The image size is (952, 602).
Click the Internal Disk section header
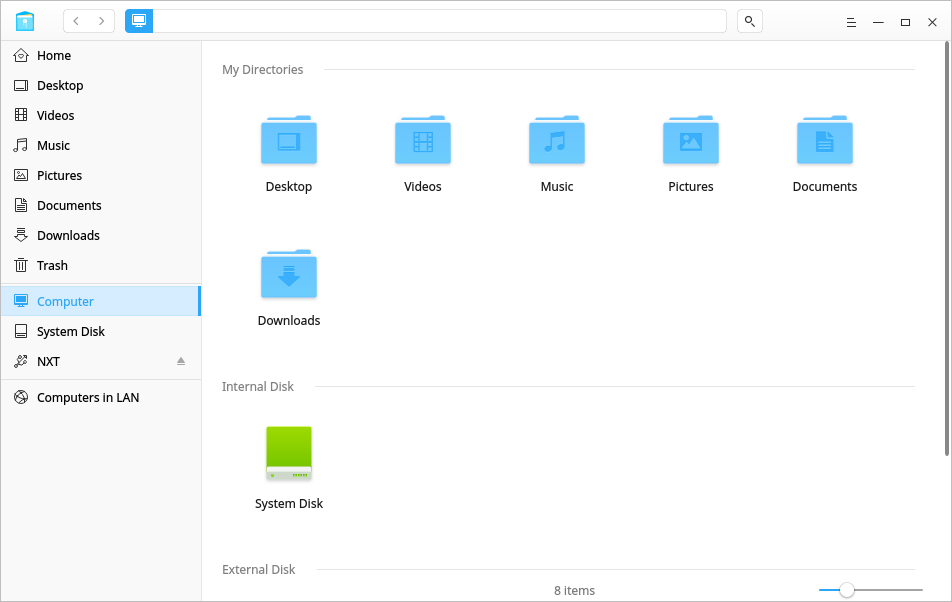(258, 387)
